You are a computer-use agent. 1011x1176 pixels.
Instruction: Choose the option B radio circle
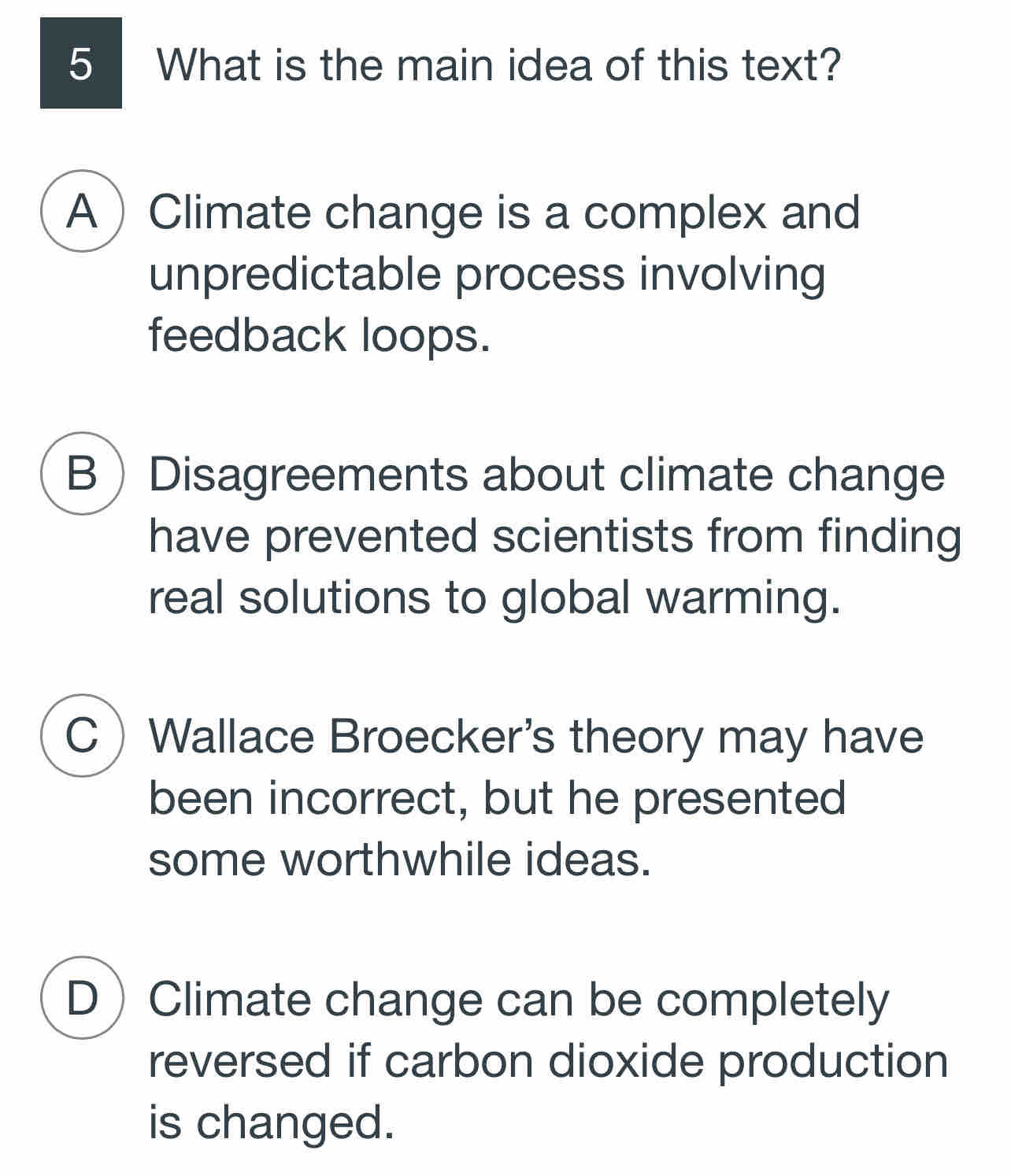[x=82, y=473]
